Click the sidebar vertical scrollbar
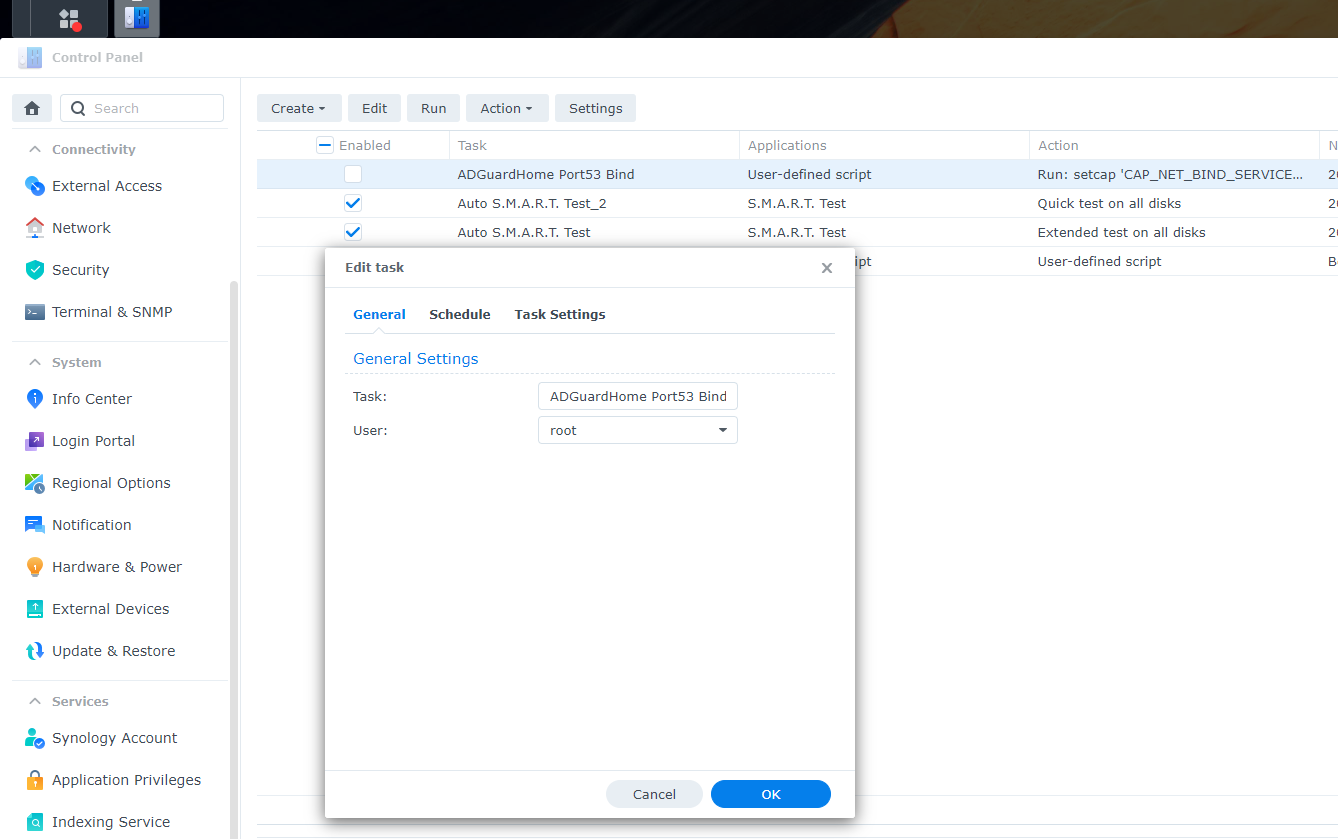 pos(234,560)
